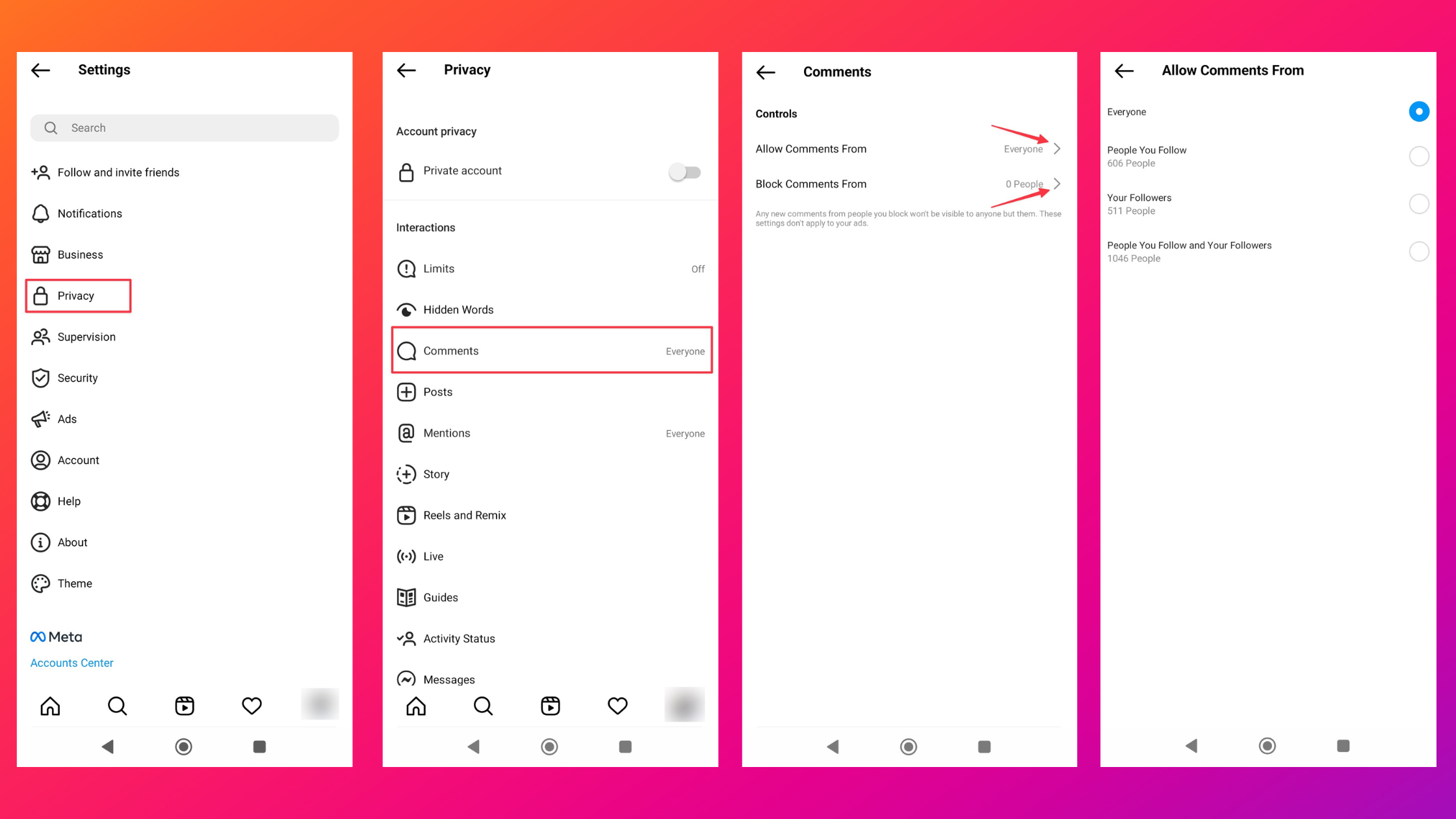Click the Security shield icon
Viewport: 1456px width, 819px height.
point(40,378)
